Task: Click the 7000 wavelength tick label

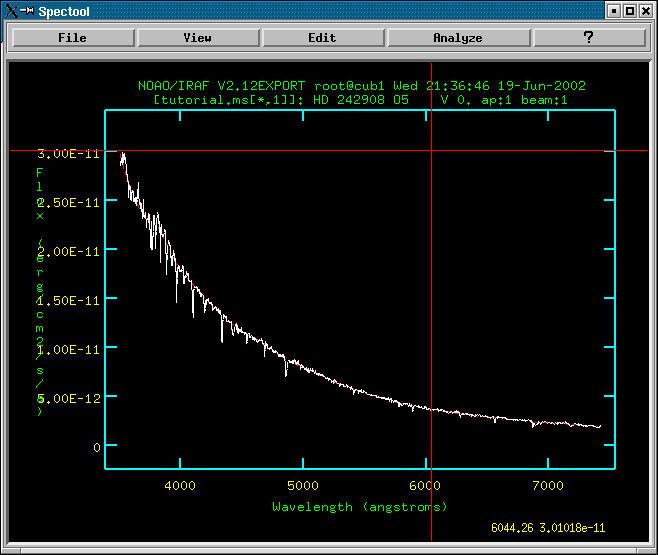Action: click(x=547, y=485)
